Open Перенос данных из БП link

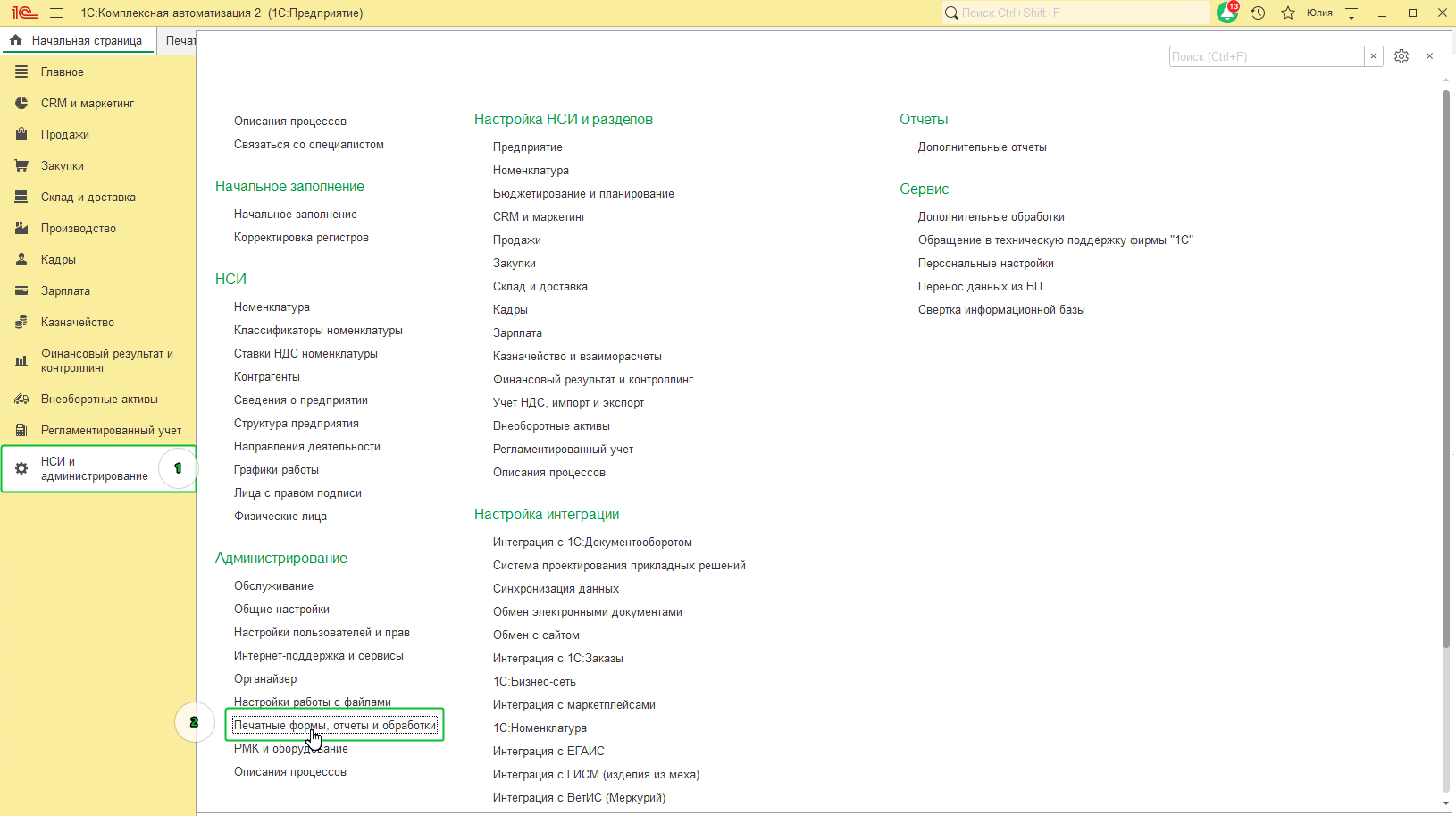coord(980,286)
